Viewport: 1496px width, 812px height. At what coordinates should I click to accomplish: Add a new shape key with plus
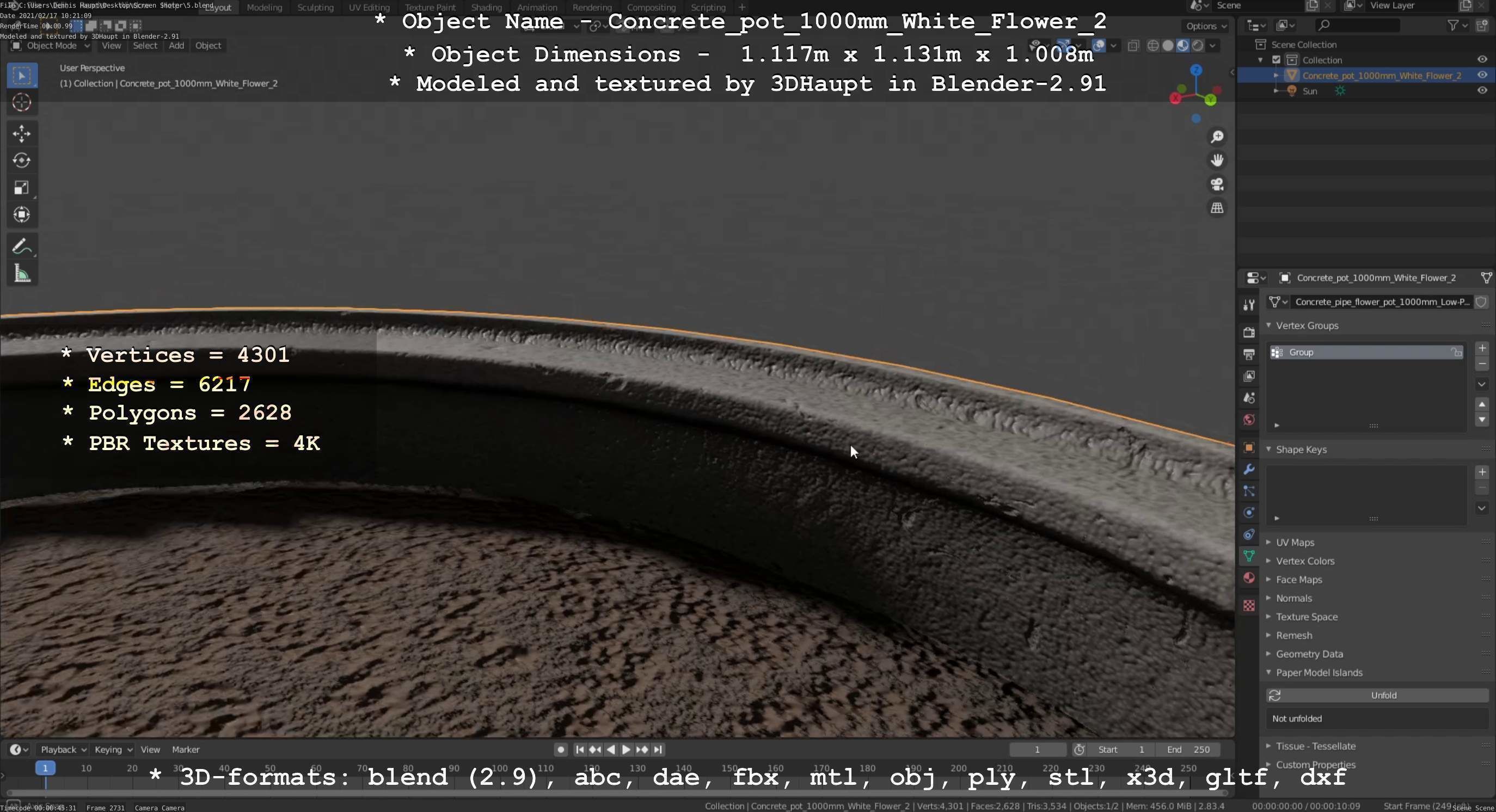[x=1482, y=472]
